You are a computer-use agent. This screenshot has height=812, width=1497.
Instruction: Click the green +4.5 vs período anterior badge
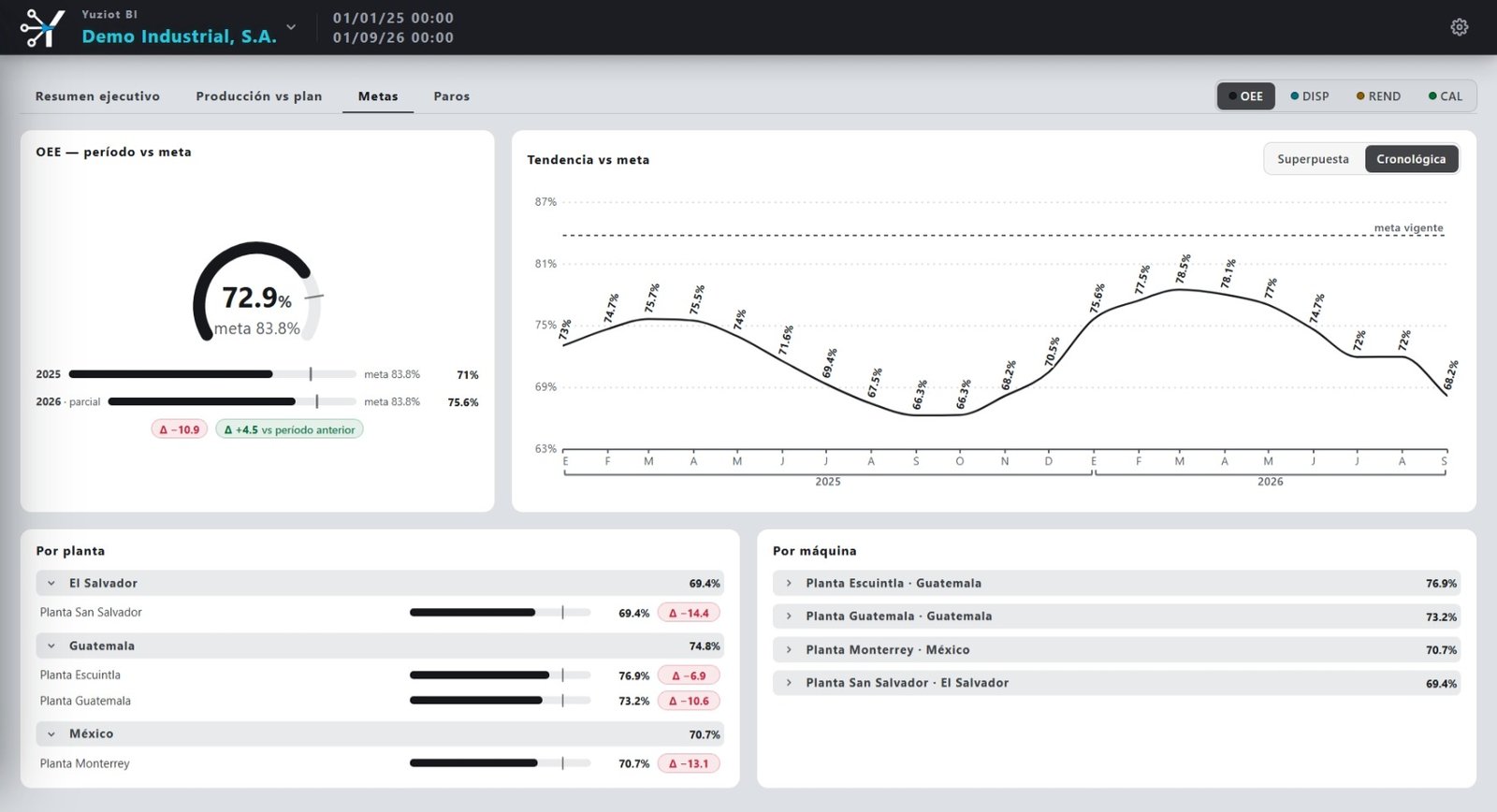coord(289,429)
